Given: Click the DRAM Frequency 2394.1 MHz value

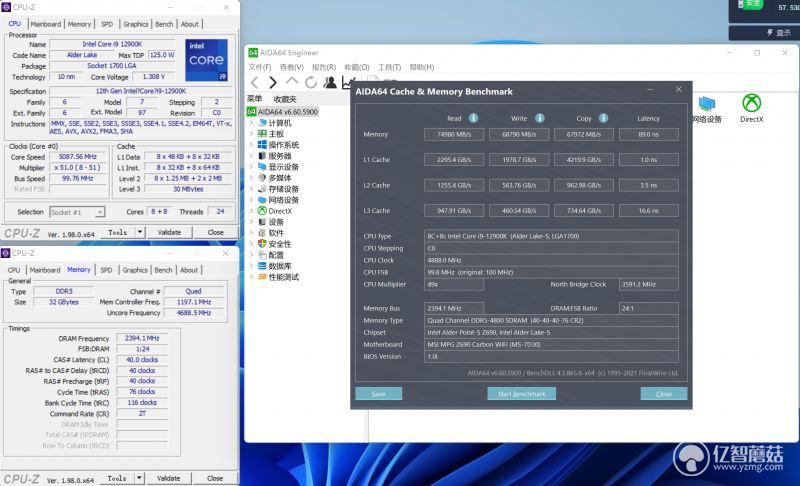Looking at the screenshot, I should coord(142,338).
